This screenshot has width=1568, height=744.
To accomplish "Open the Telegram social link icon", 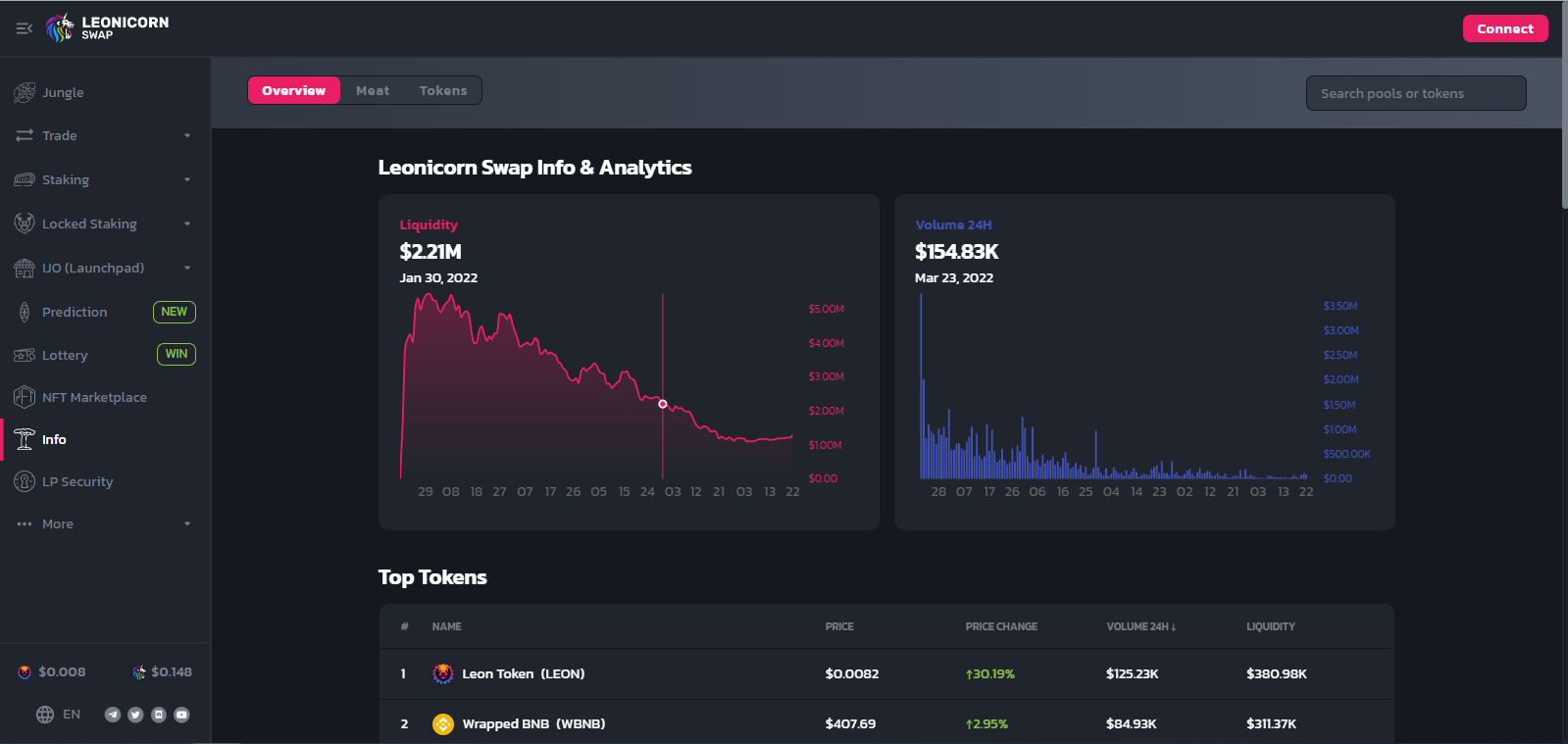I will pyautogui.click(x=113, y=715).
